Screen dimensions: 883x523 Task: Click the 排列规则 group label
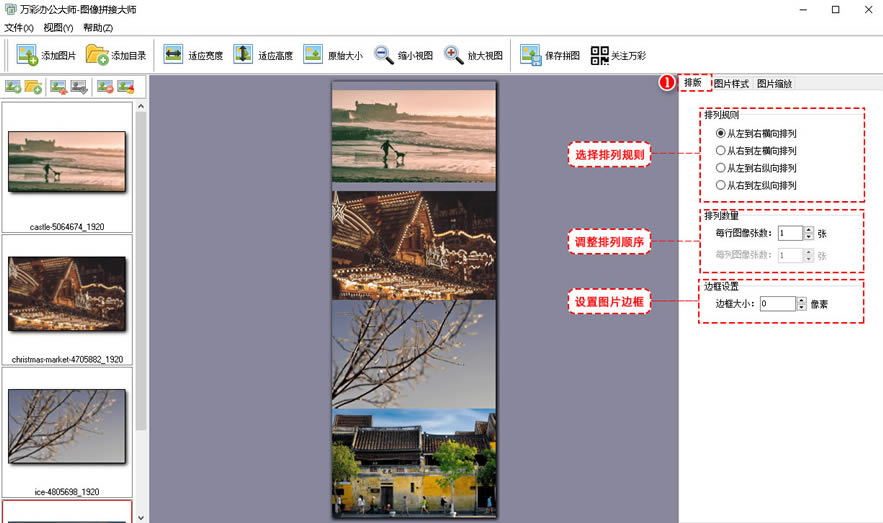[x=721, y=115]
